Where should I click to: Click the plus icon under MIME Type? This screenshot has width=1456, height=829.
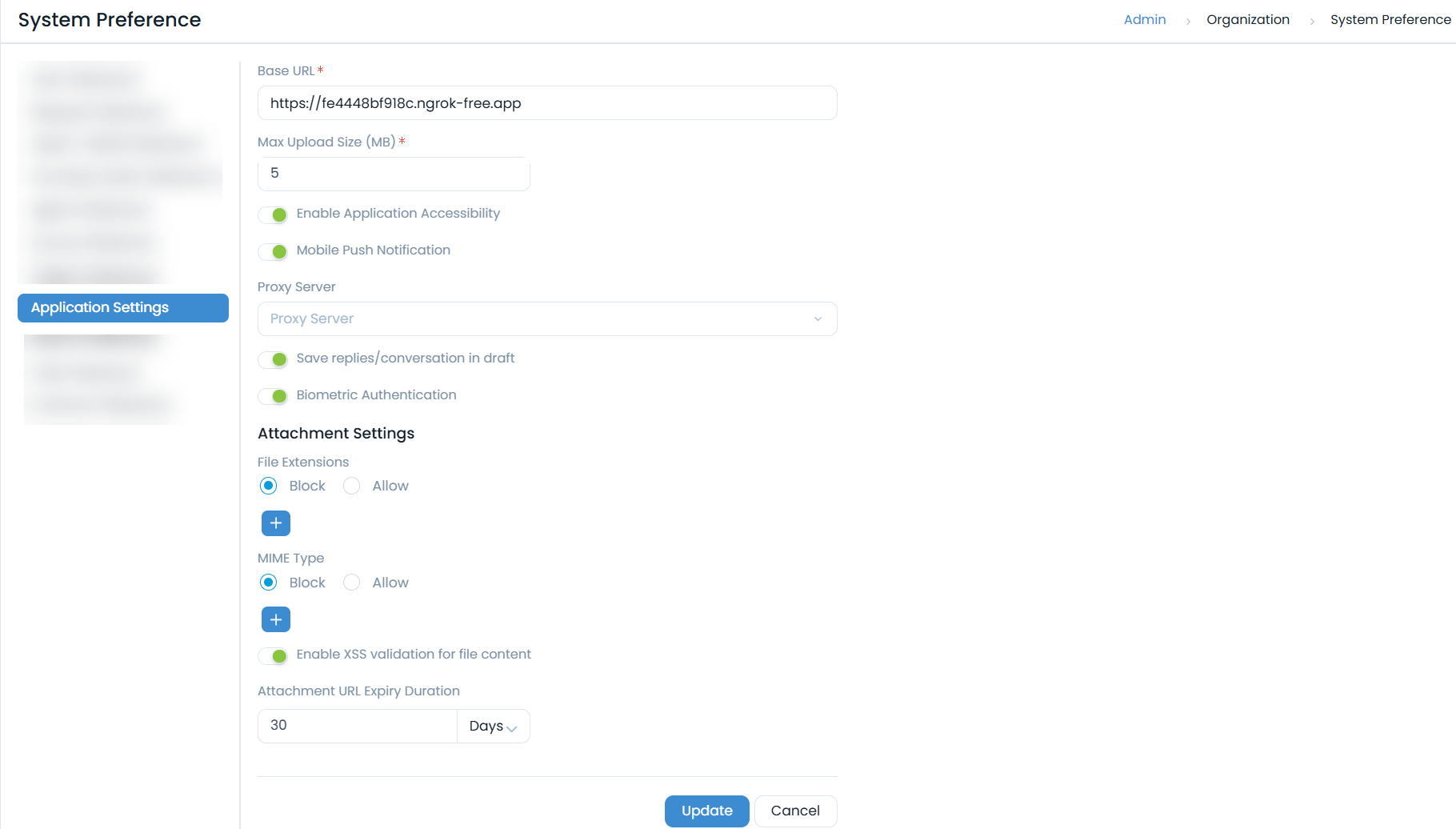coord(275,619)
